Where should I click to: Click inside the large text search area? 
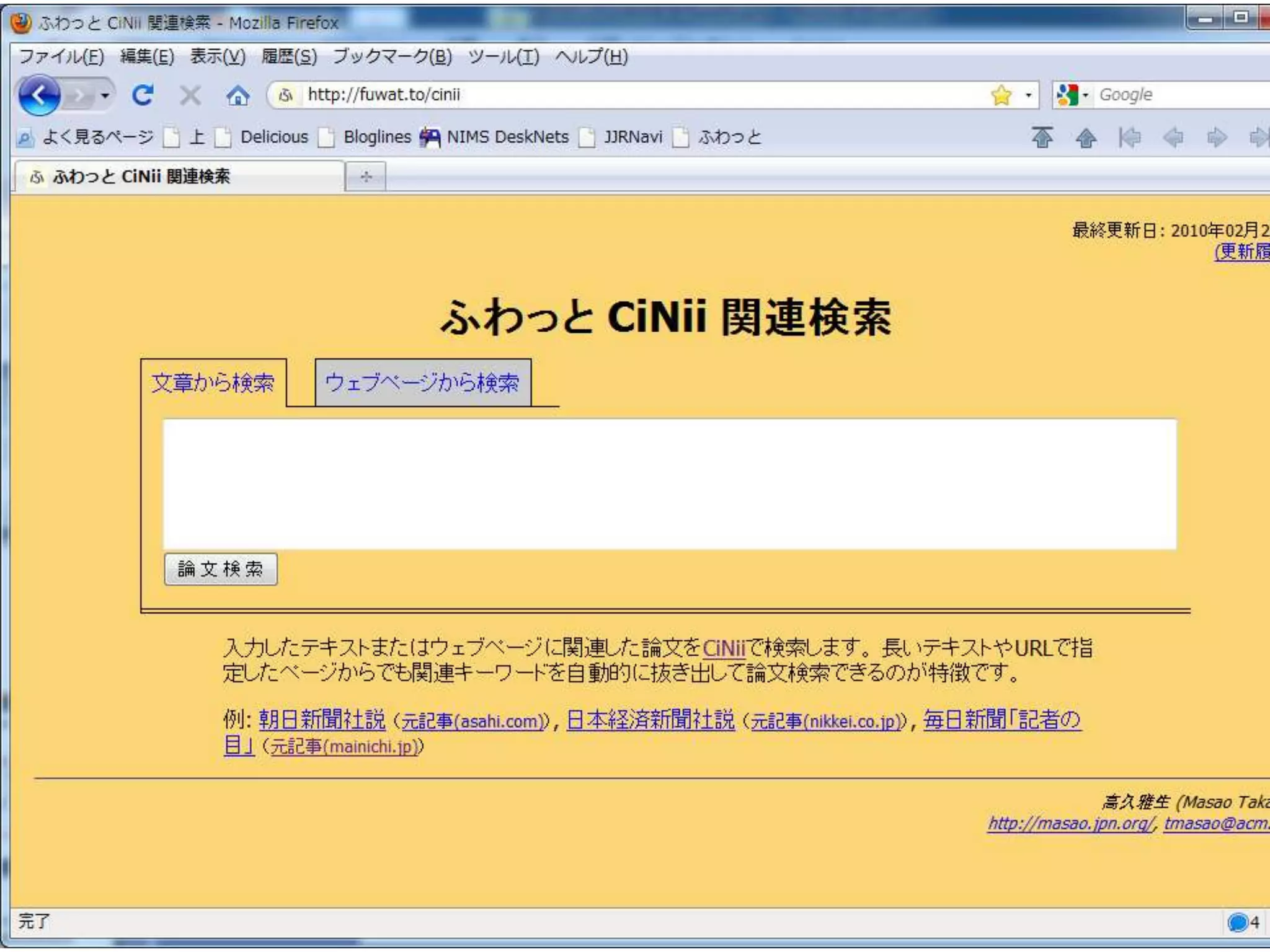pyautogui.click(x=669, y=483)
